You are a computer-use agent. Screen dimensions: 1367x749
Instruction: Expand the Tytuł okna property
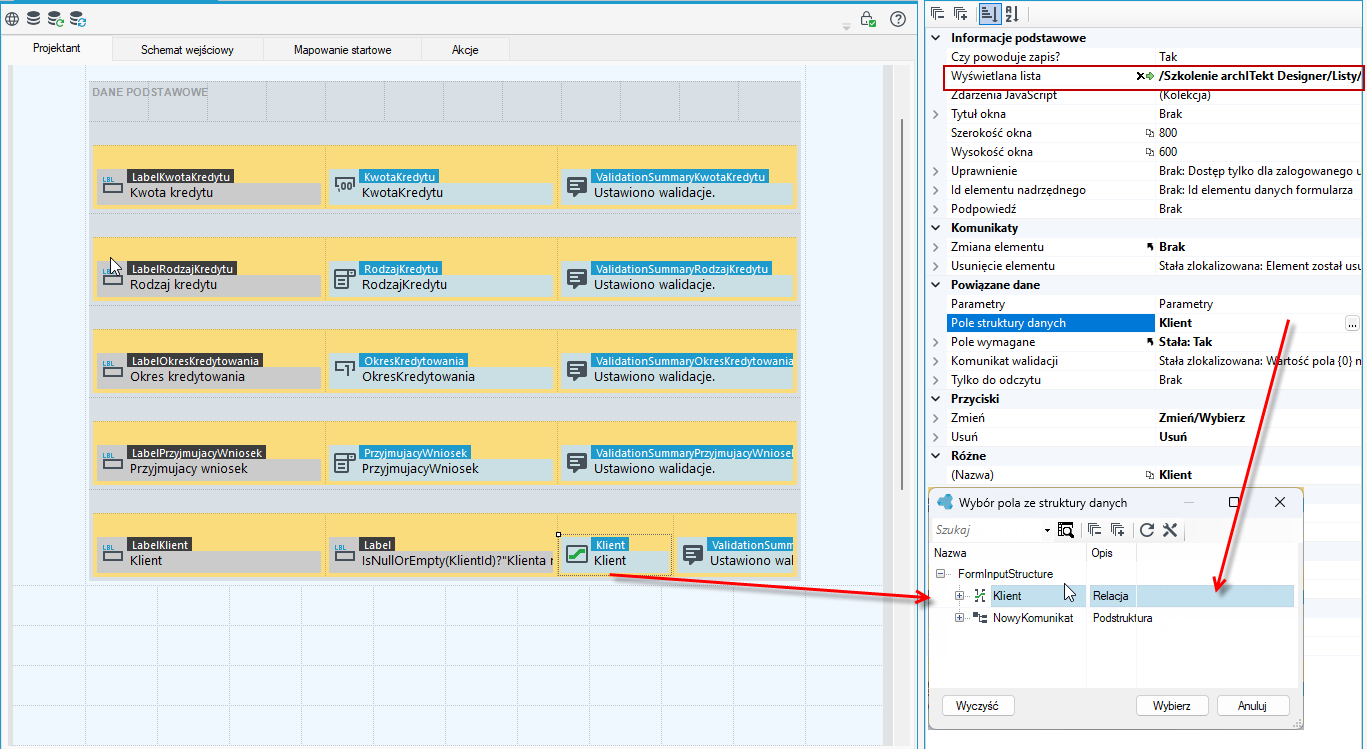[936, 114]
